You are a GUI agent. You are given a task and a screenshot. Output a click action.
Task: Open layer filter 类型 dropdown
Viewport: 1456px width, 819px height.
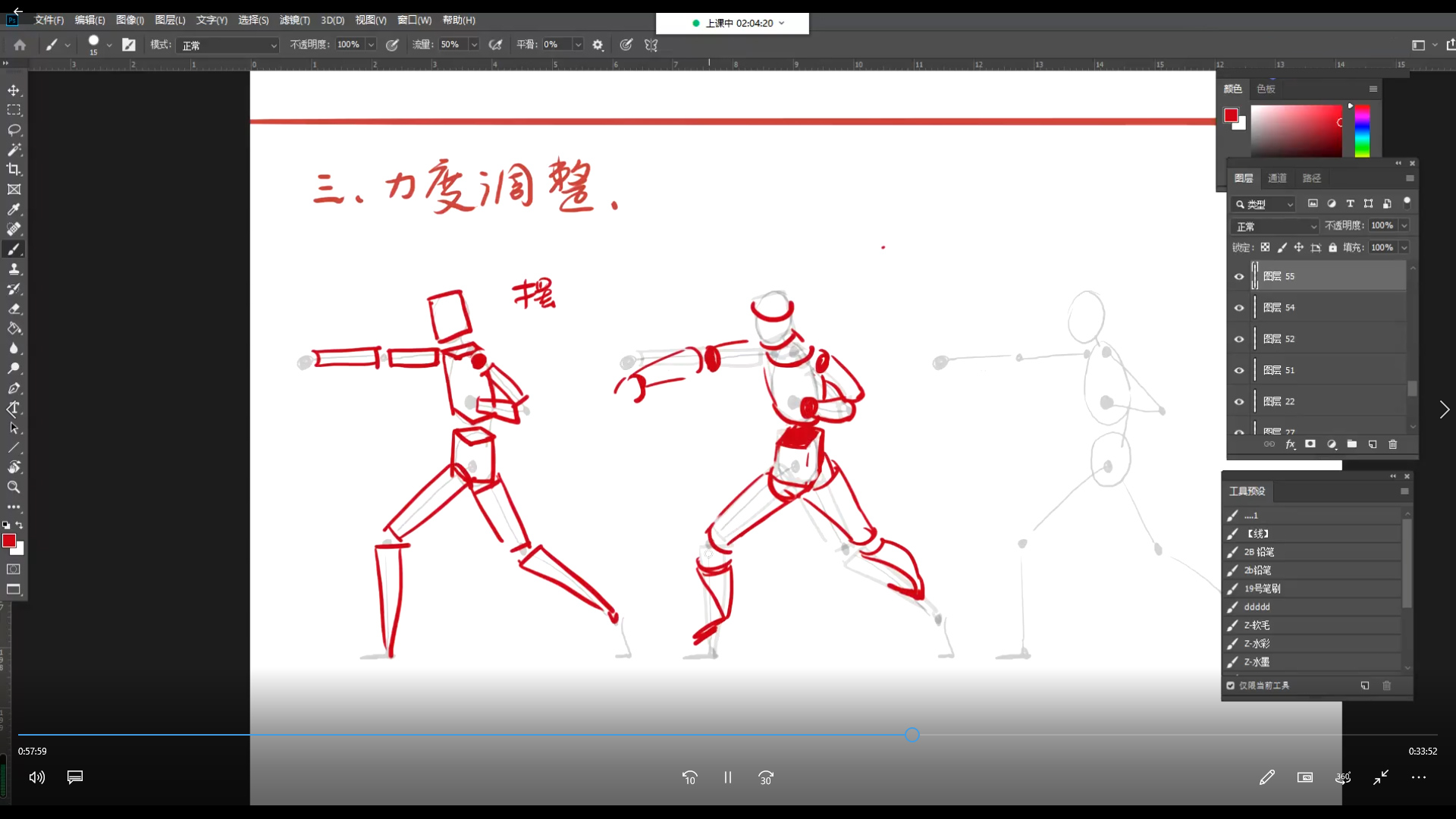1263,204
